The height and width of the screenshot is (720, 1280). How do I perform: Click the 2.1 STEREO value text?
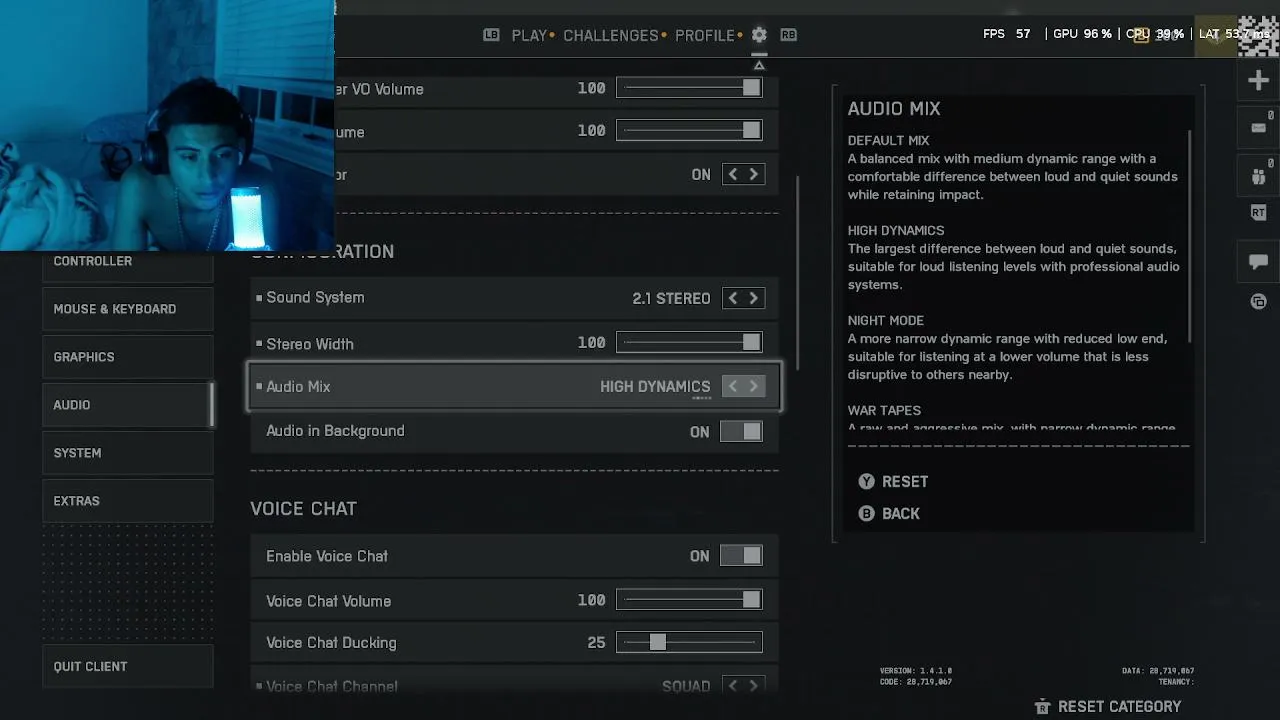(x=671, y=299)
